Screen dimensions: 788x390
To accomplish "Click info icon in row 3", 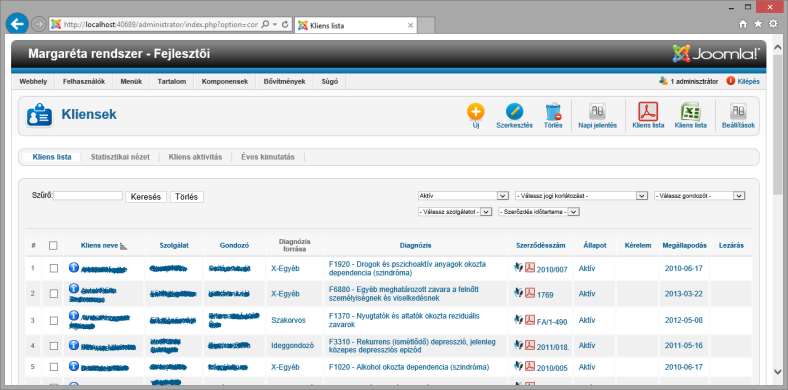I will coord(74,316).
